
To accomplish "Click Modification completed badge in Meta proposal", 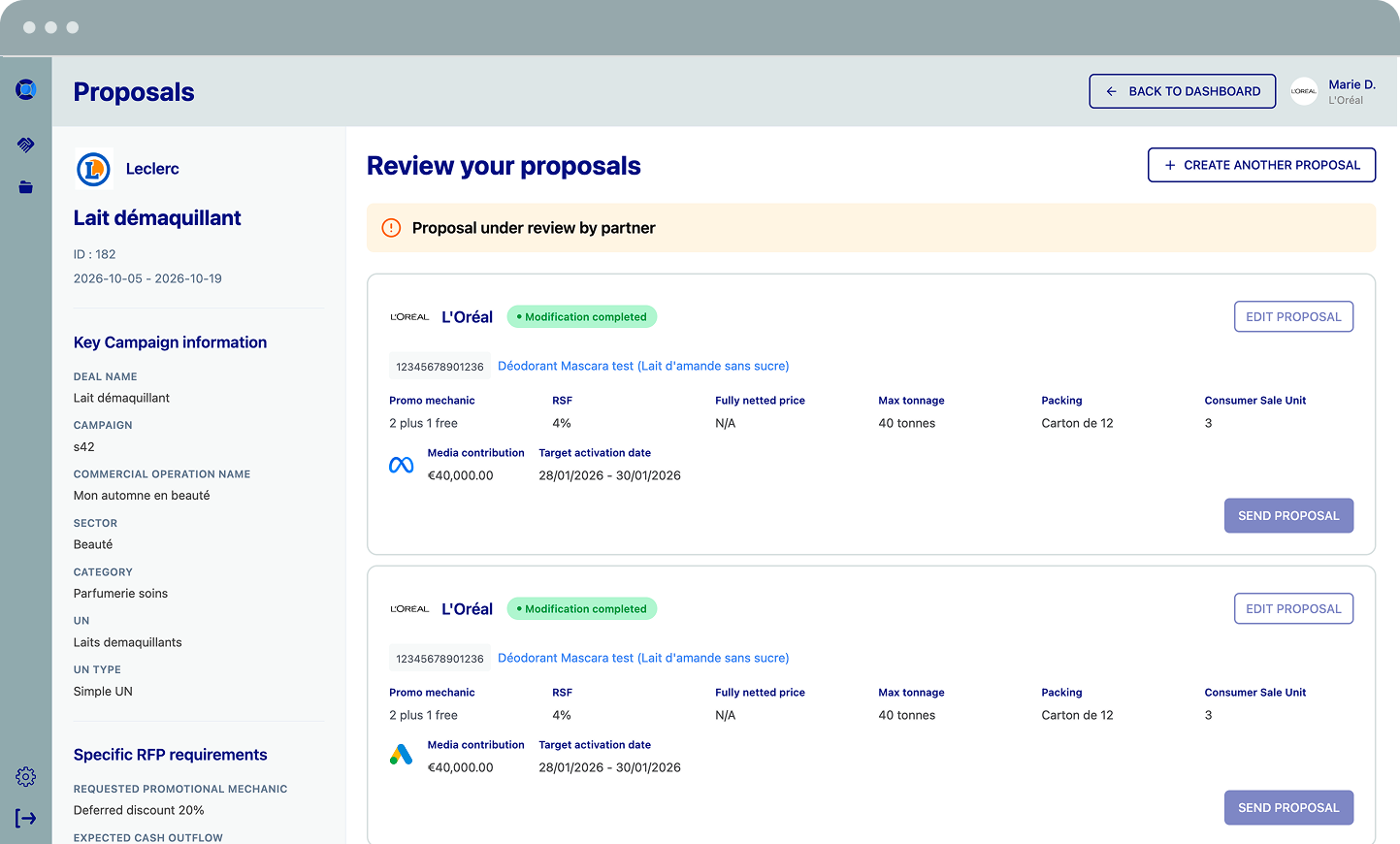I will (582, 317).
